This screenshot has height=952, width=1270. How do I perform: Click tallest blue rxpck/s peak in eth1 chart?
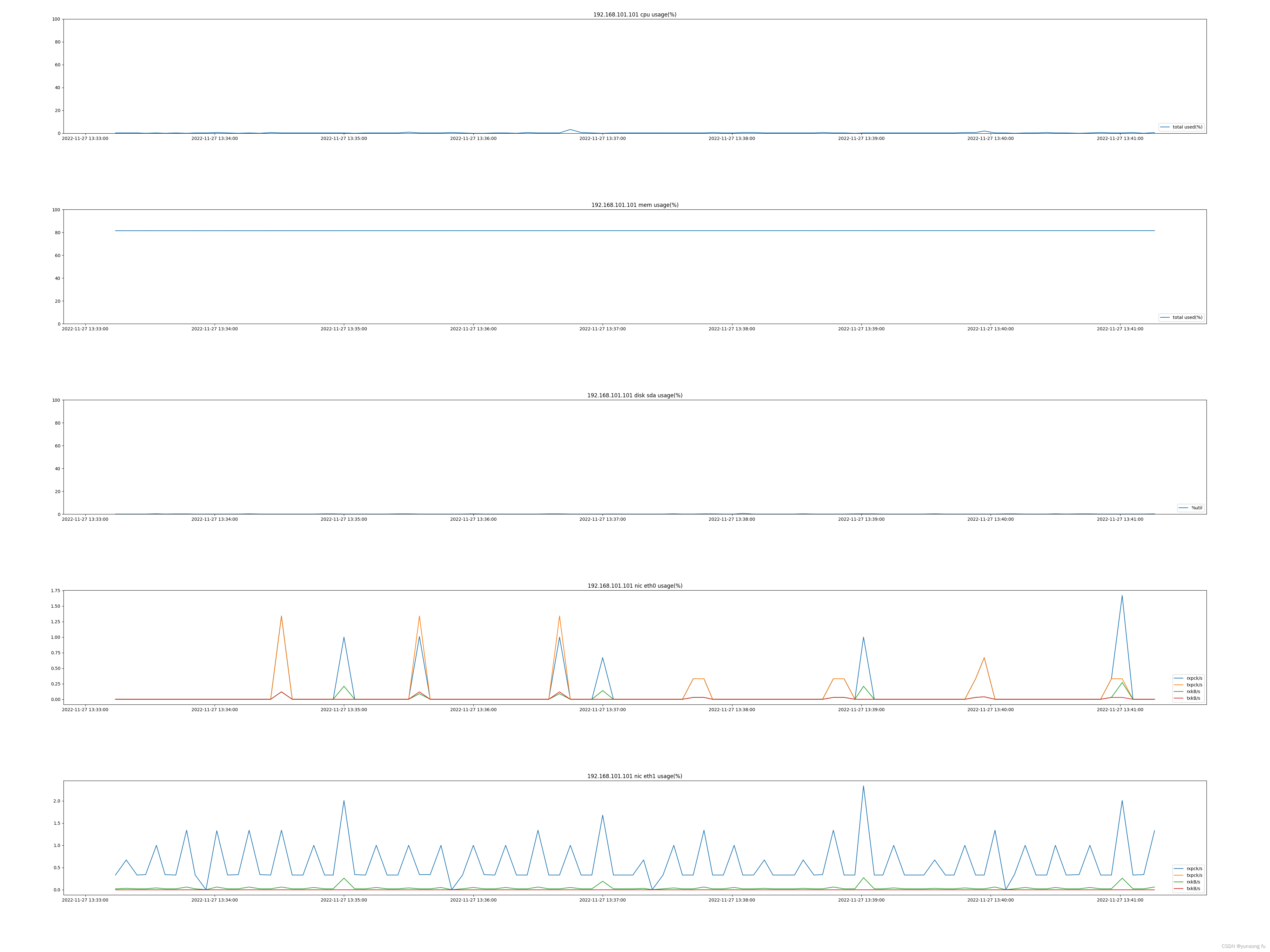coord(863,787)
